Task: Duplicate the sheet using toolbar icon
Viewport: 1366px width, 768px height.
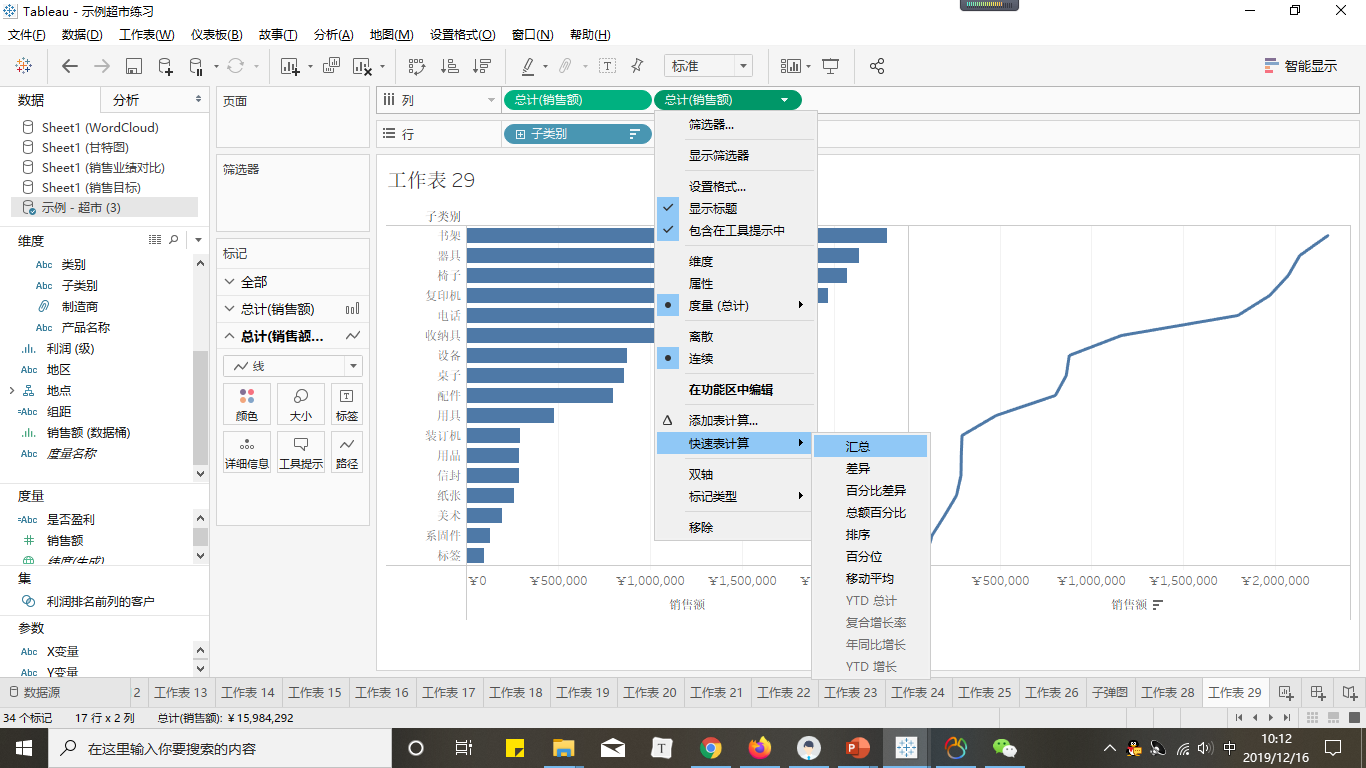Action: pos(330,66)
